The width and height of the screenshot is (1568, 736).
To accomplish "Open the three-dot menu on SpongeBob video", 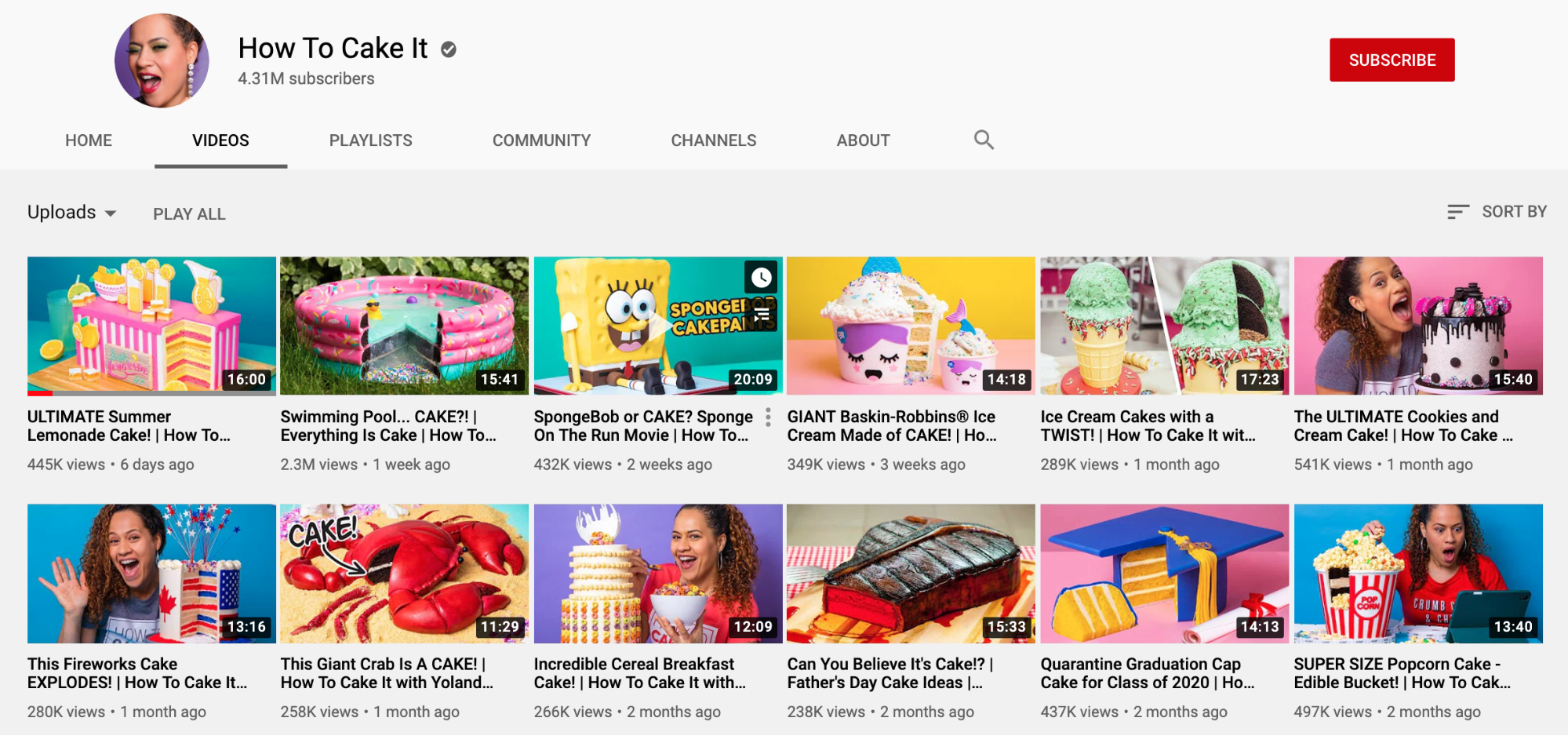I will 767,418.
